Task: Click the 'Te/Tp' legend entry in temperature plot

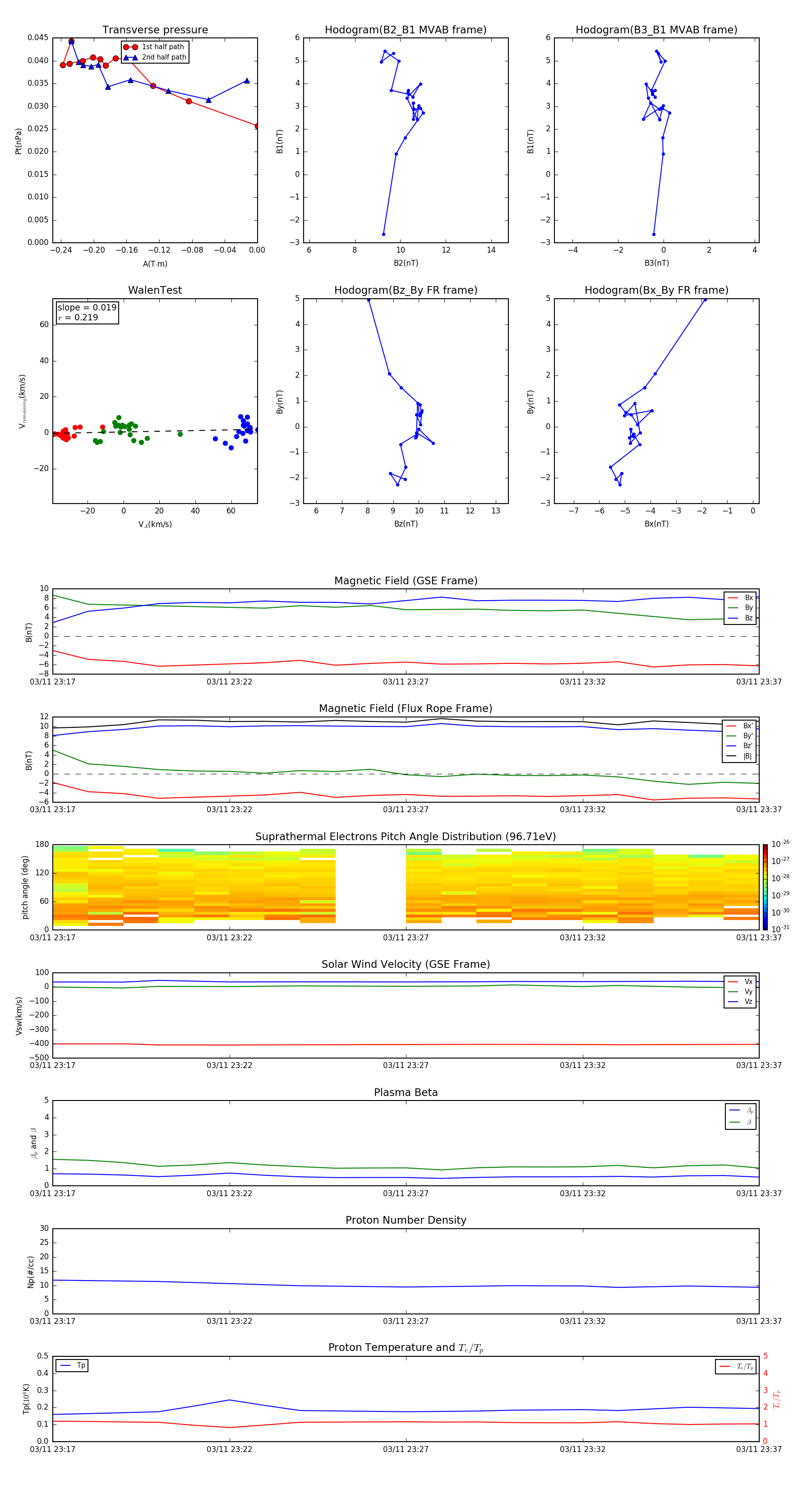Action: pyautogui.click(x=736, y=1366)
